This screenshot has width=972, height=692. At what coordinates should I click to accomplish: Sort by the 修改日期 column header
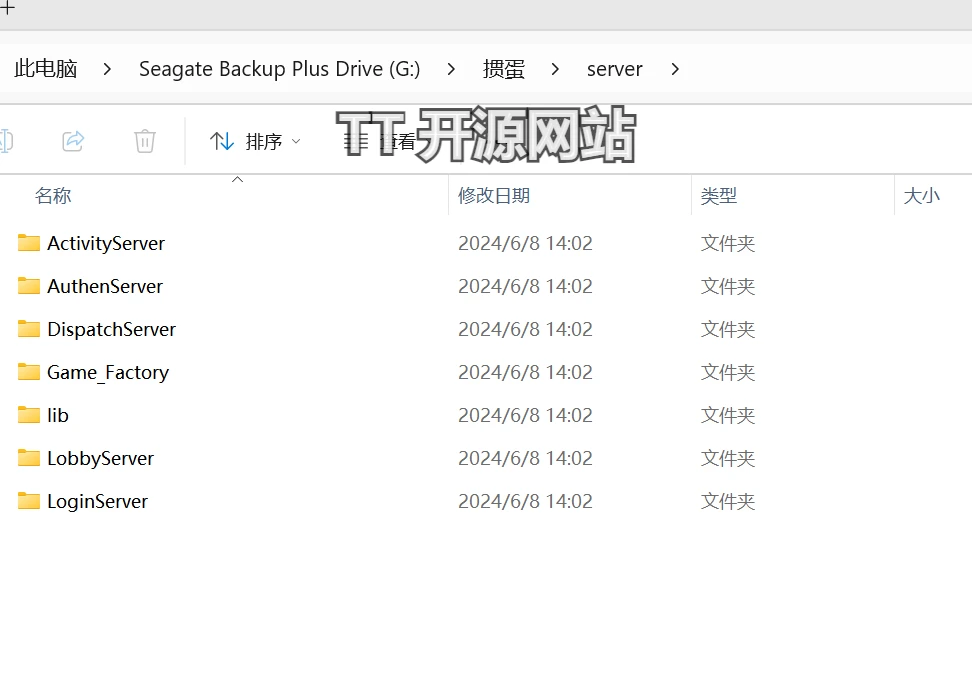[494, 196]
